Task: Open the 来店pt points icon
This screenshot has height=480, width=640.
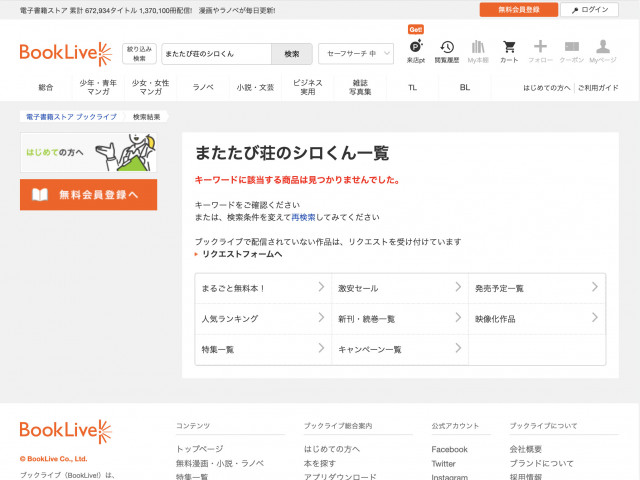Action: tap(416, 51)
